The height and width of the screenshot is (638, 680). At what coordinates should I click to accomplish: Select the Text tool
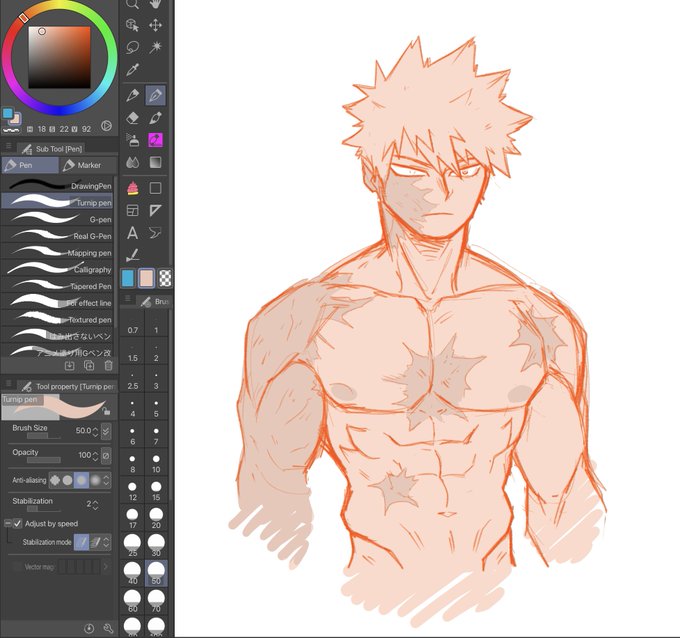pos(132,233)
